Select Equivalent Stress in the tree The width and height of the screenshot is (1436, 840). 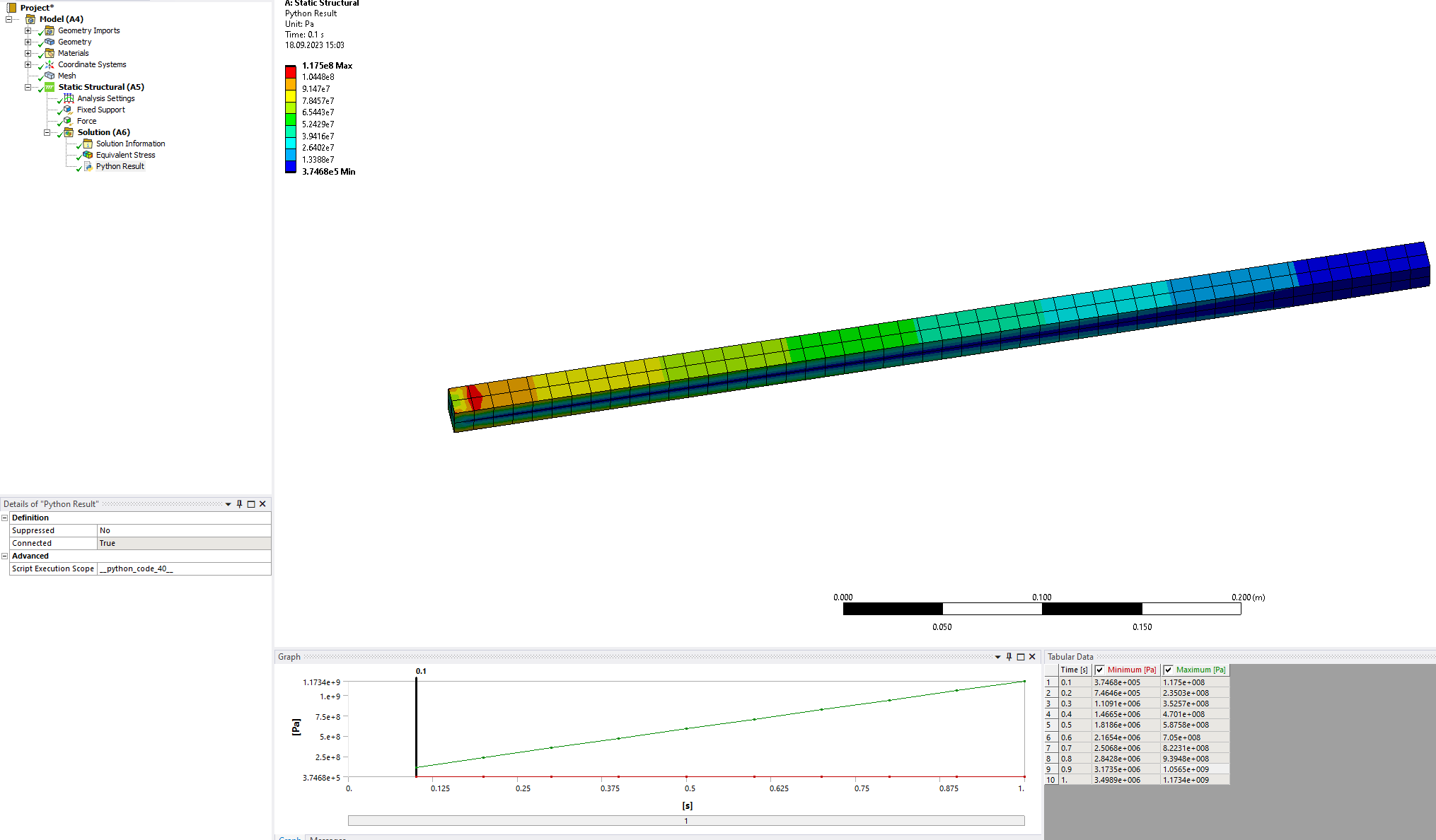125,155
